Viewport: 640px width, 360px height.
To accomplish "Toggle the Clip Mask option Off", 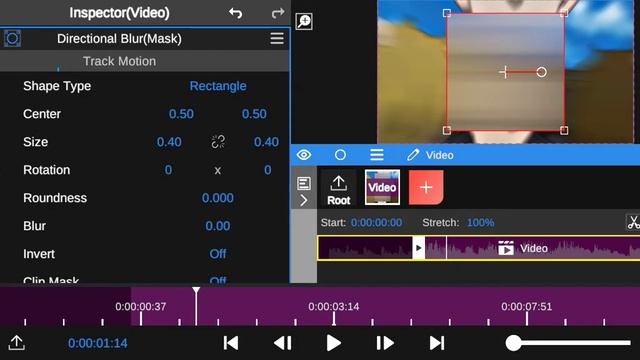I will (x=218, y=280).
